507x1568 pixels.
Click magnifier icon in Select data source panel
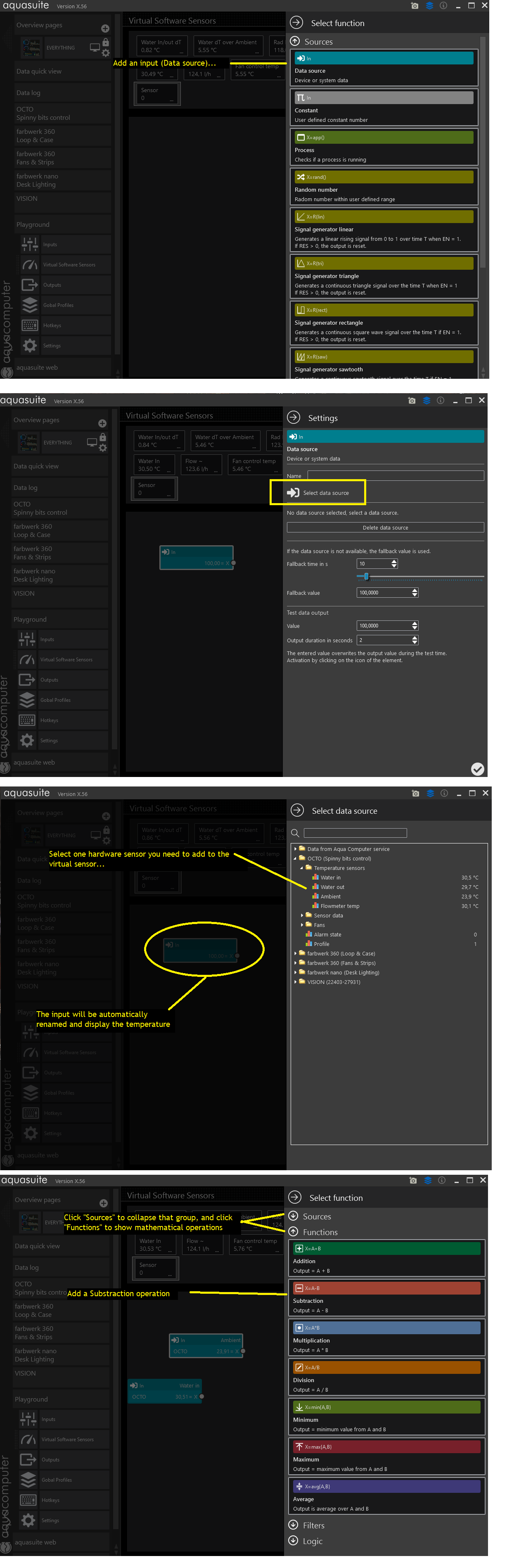(295, 833)
